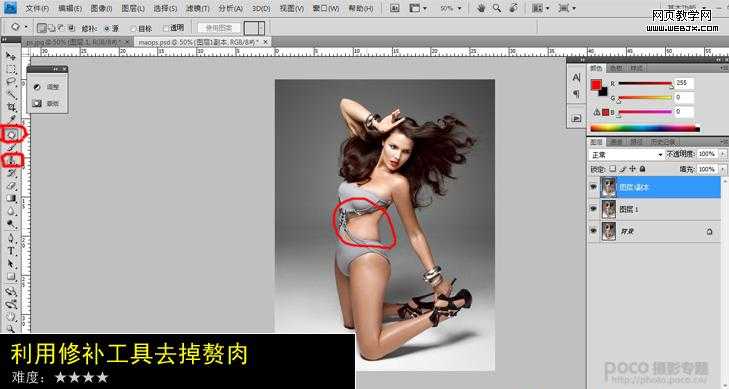Open the blend mode 正常 dropdown
This screenshot has height=389, width=729.
tap(626, 155)
